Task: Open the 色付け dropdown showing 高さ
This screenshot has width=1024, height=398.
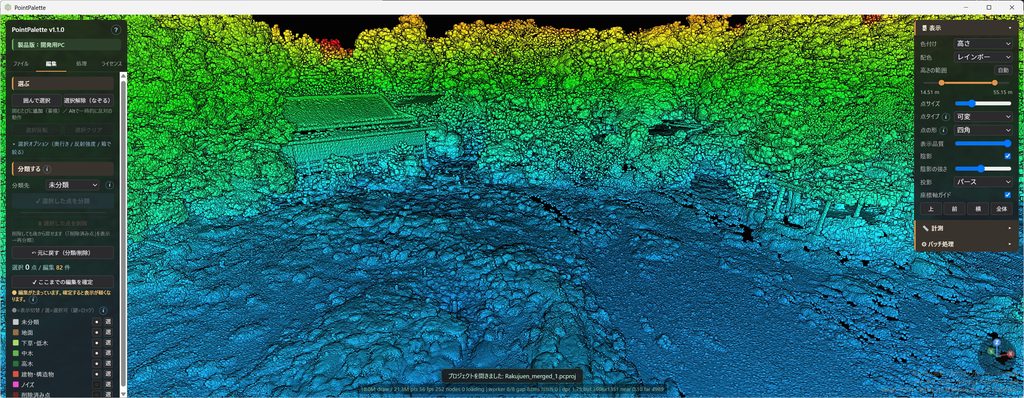Action: 982,44
